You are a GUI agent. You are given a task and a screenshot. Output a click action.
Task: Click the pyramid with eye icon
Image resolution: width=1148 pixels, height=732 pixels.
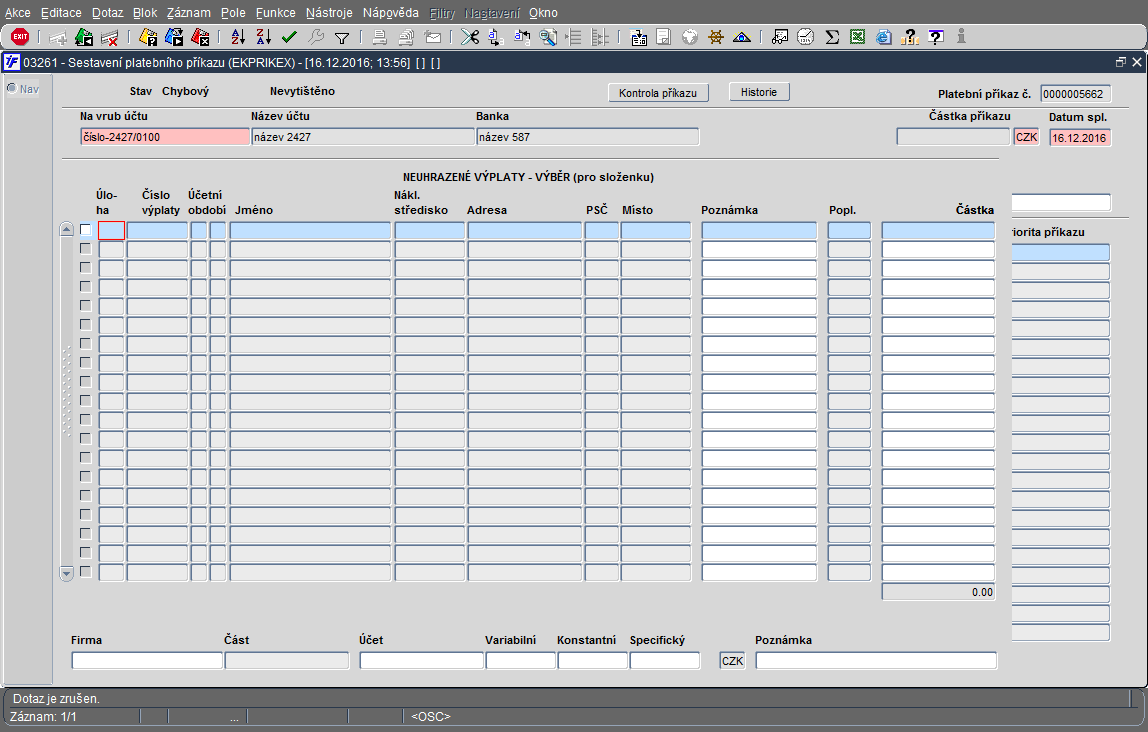(742, 37)
